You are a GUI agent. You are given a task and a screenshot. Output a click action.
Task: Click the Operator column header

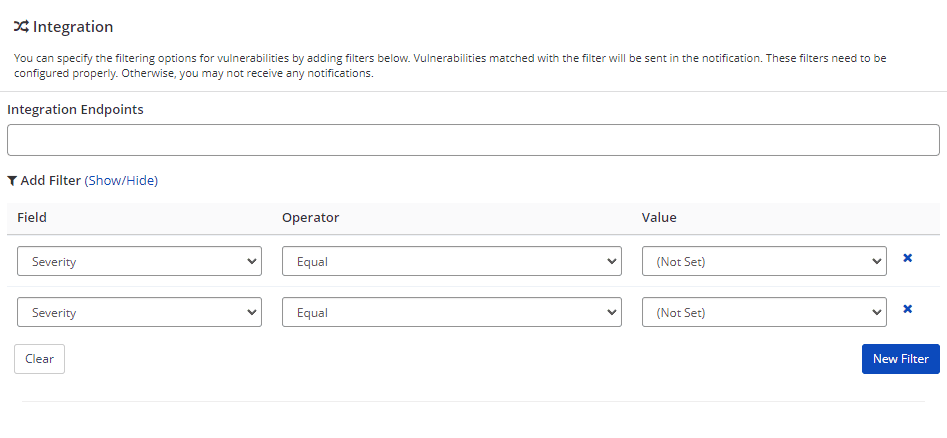[x=310, y=217]
